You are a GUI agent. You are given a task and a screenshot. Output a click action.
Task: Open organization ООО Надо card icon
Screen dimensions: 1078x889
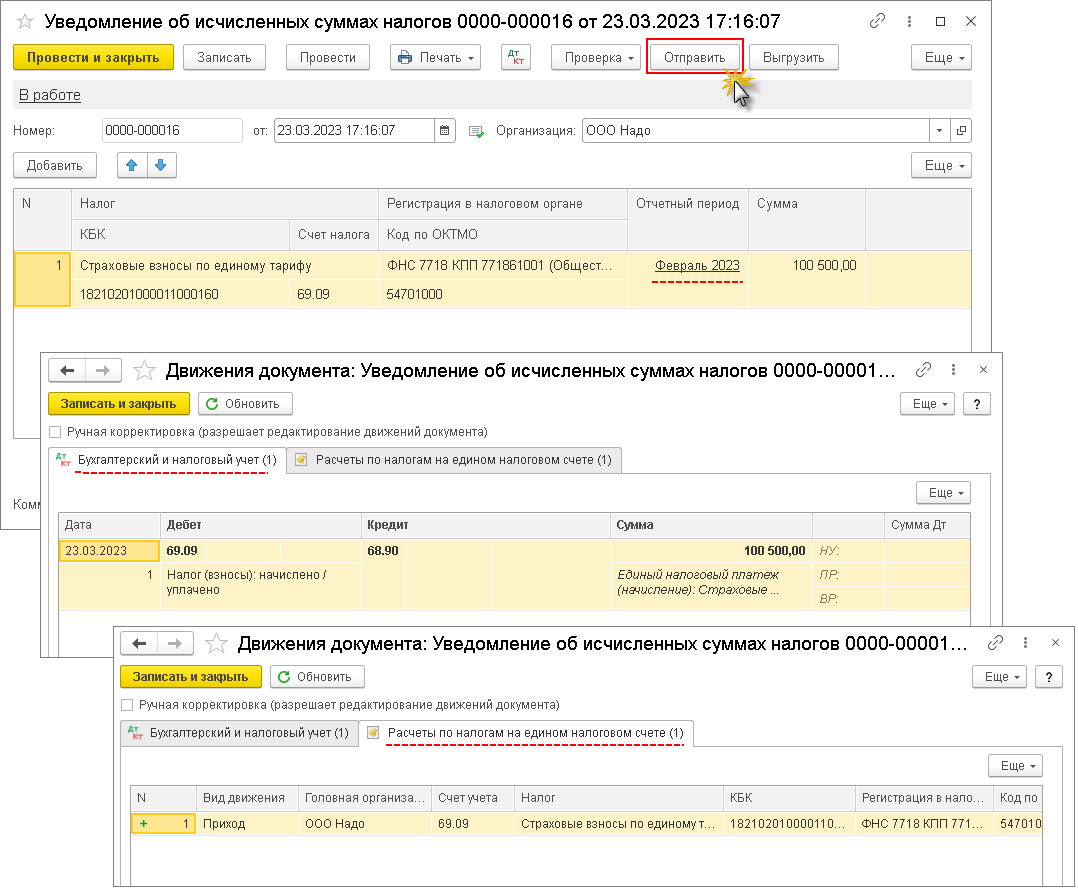coord(961,131)
